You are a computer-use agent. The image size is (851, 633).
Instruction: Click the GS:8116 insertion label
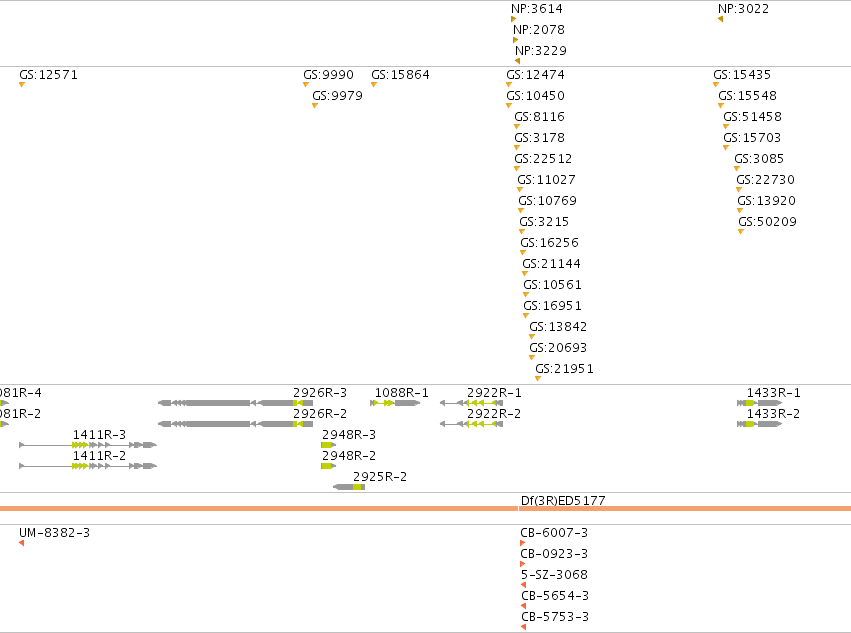(x=539, y=117)
